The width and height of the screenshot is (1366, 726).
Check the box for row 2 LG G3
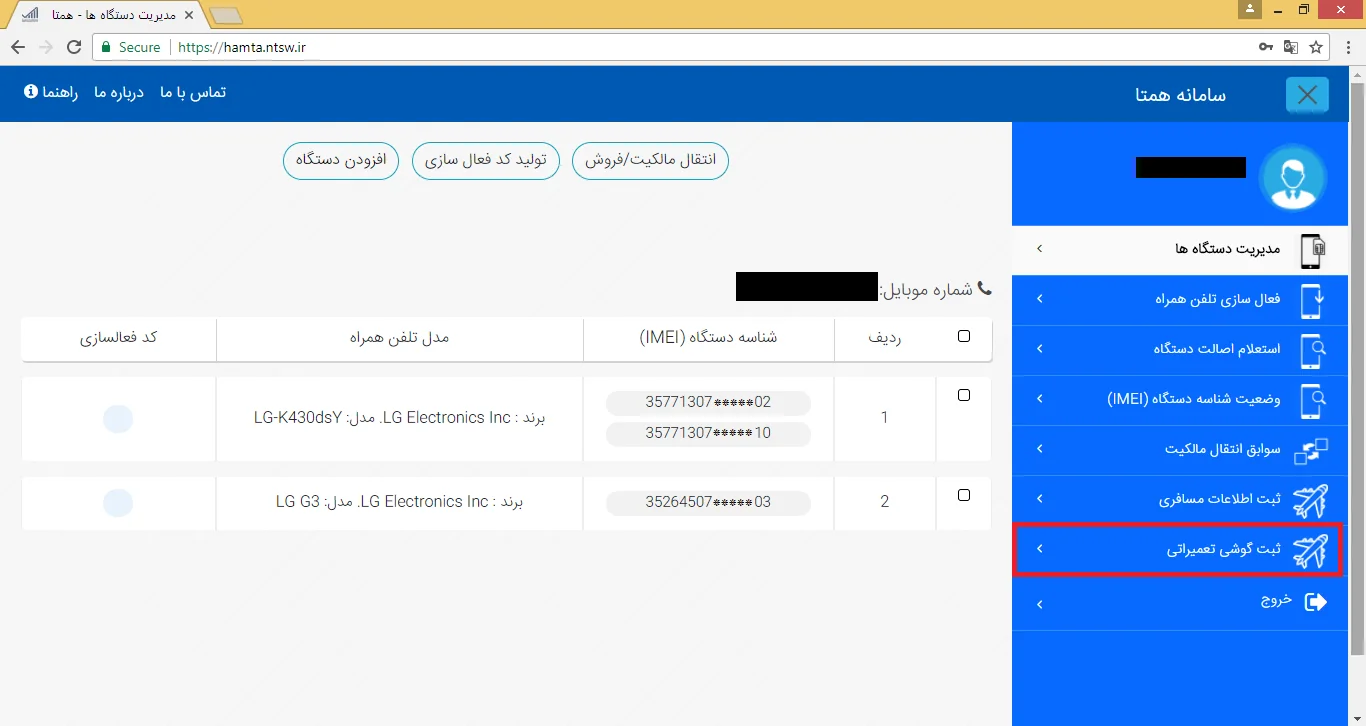[964, 495]
